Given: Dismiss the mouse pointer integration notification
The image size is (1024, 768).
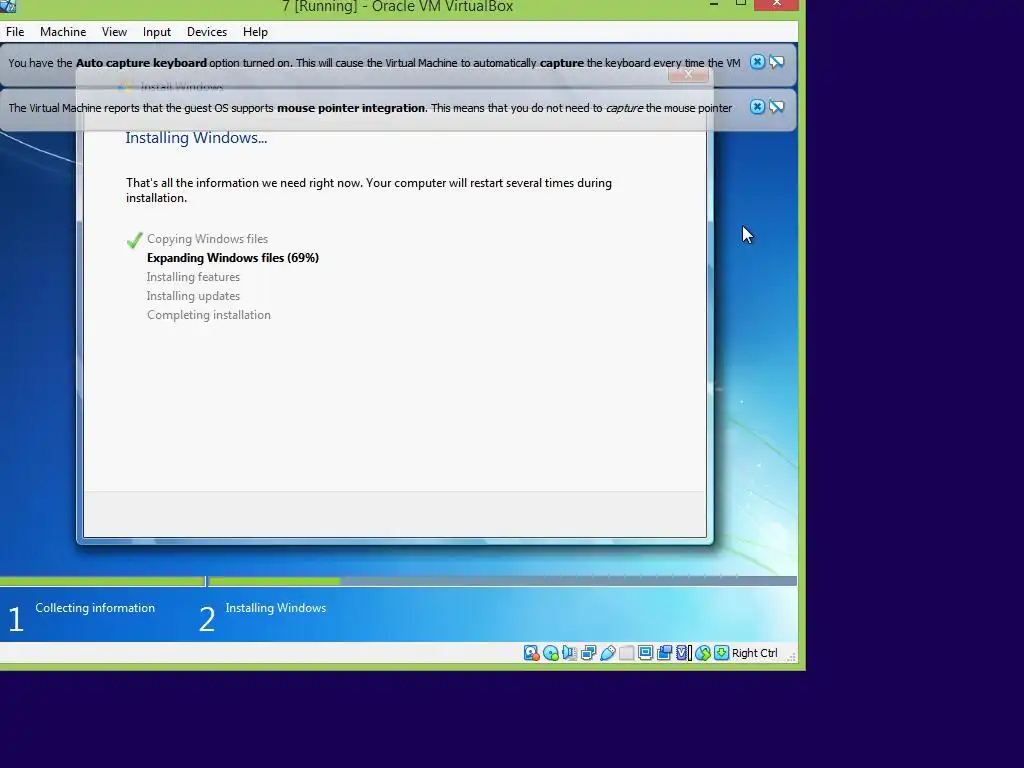Looking at the screenshot, I should [x=757, y=107].
